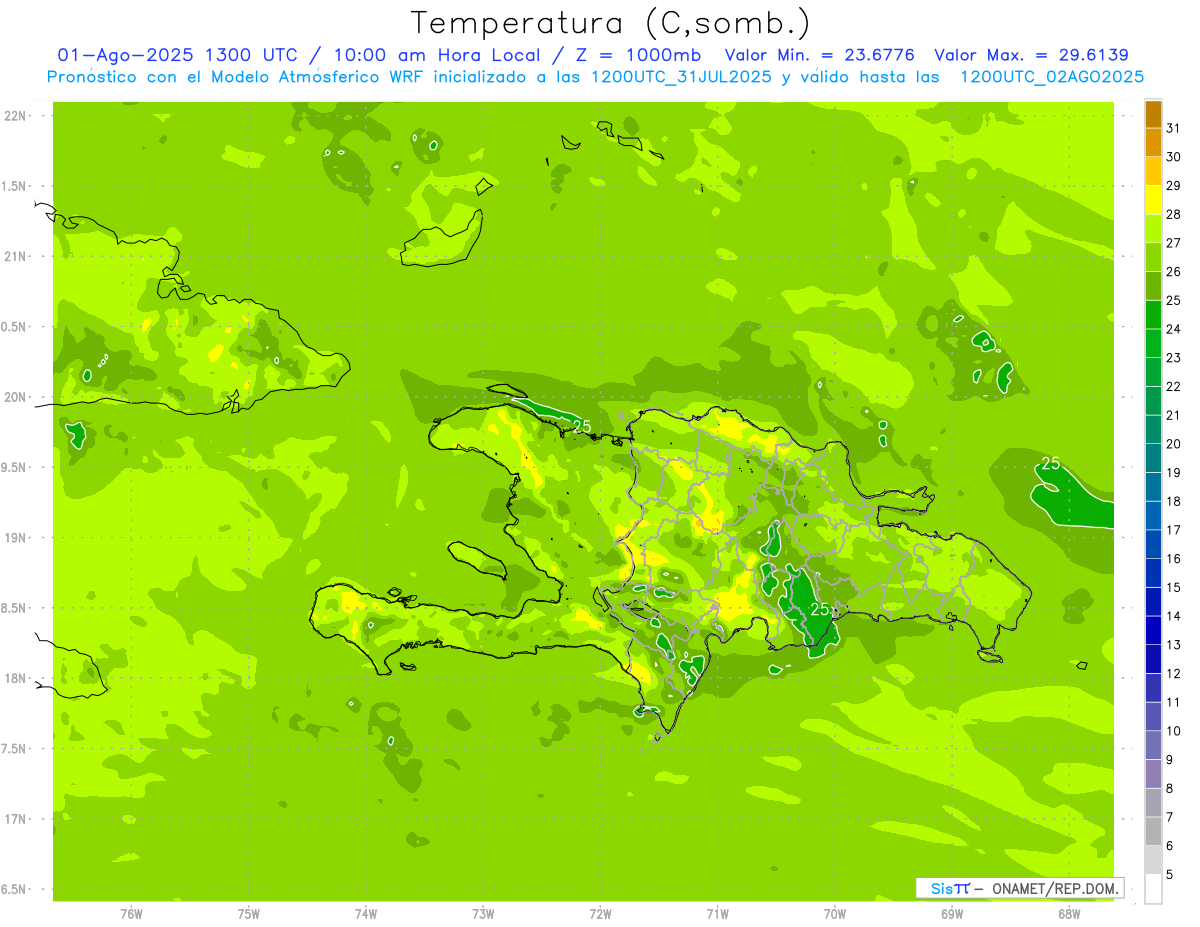This screenshot has height=927, width=1200.
Task: Select the 'Valor Max. = 29.6139' value
Action: tap(1031, 55)
